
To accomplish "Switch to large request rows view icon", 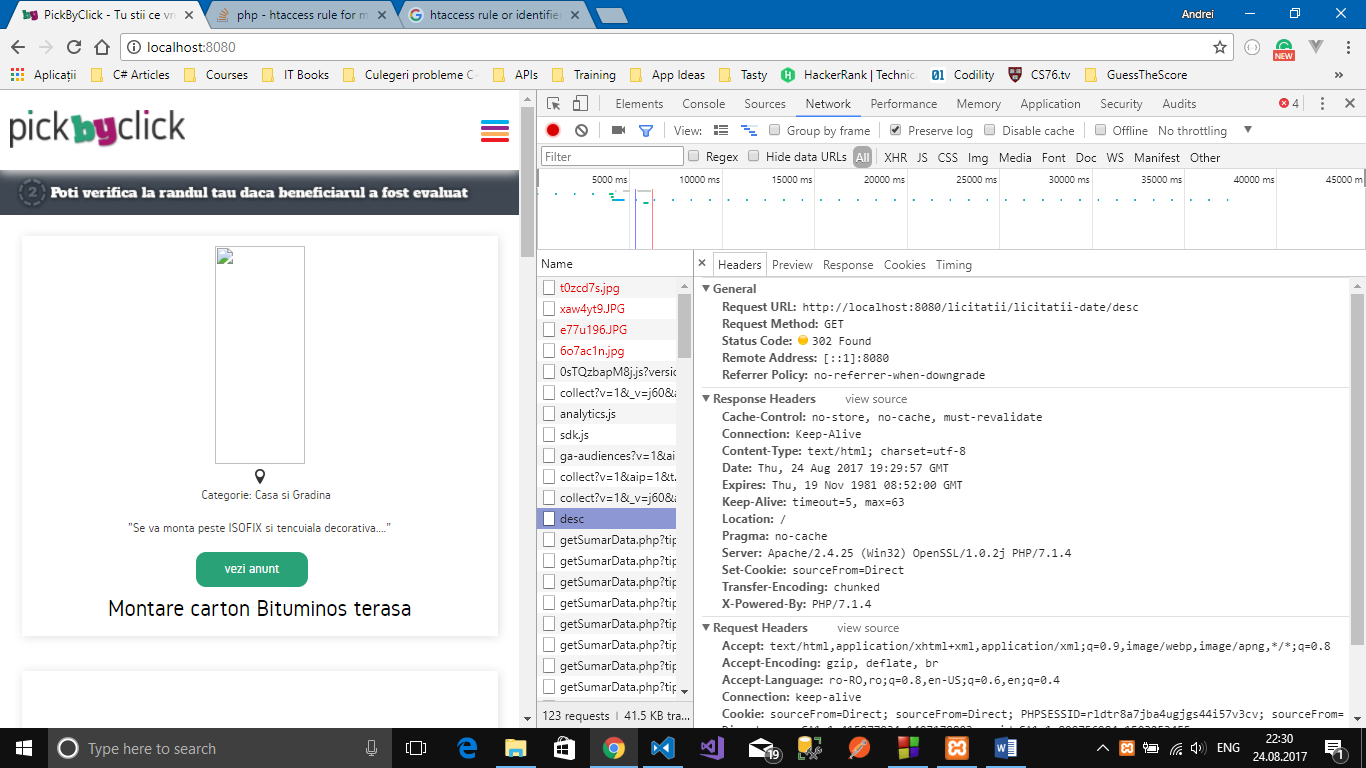I will [721, 130].
